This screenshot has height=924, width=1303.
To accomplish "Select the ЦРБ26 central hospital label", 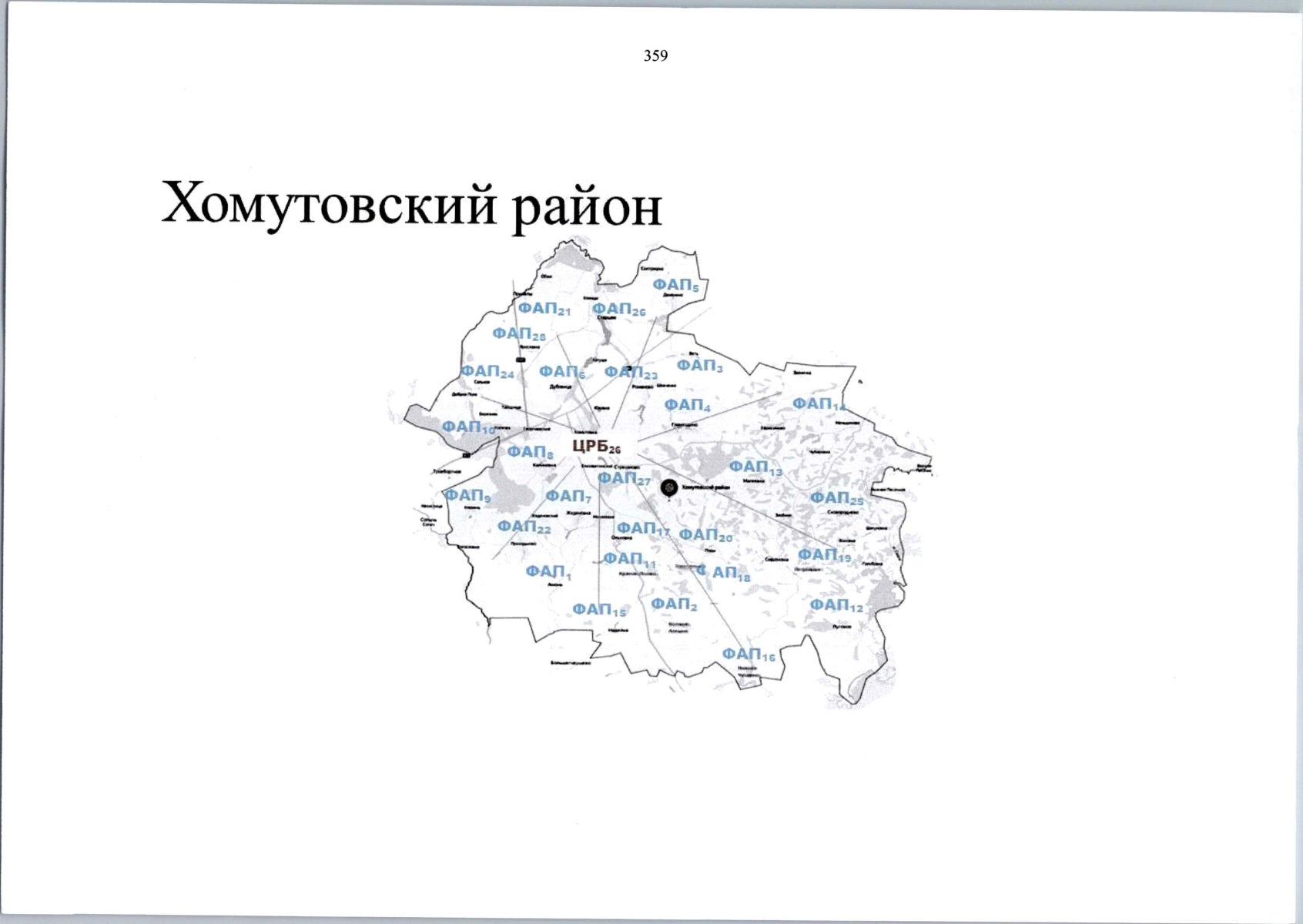I will (x=595, y=445).
